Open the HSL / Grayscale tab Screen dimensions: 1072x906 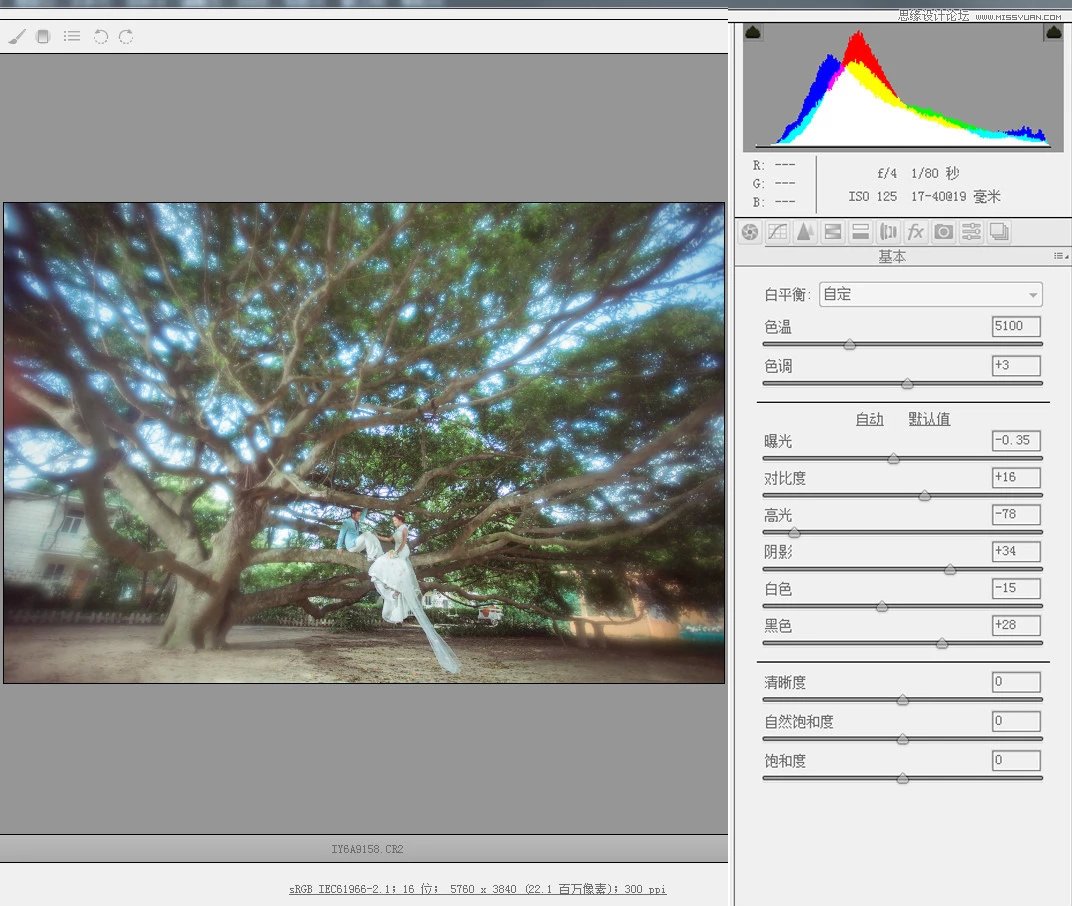tap(833, 232)
